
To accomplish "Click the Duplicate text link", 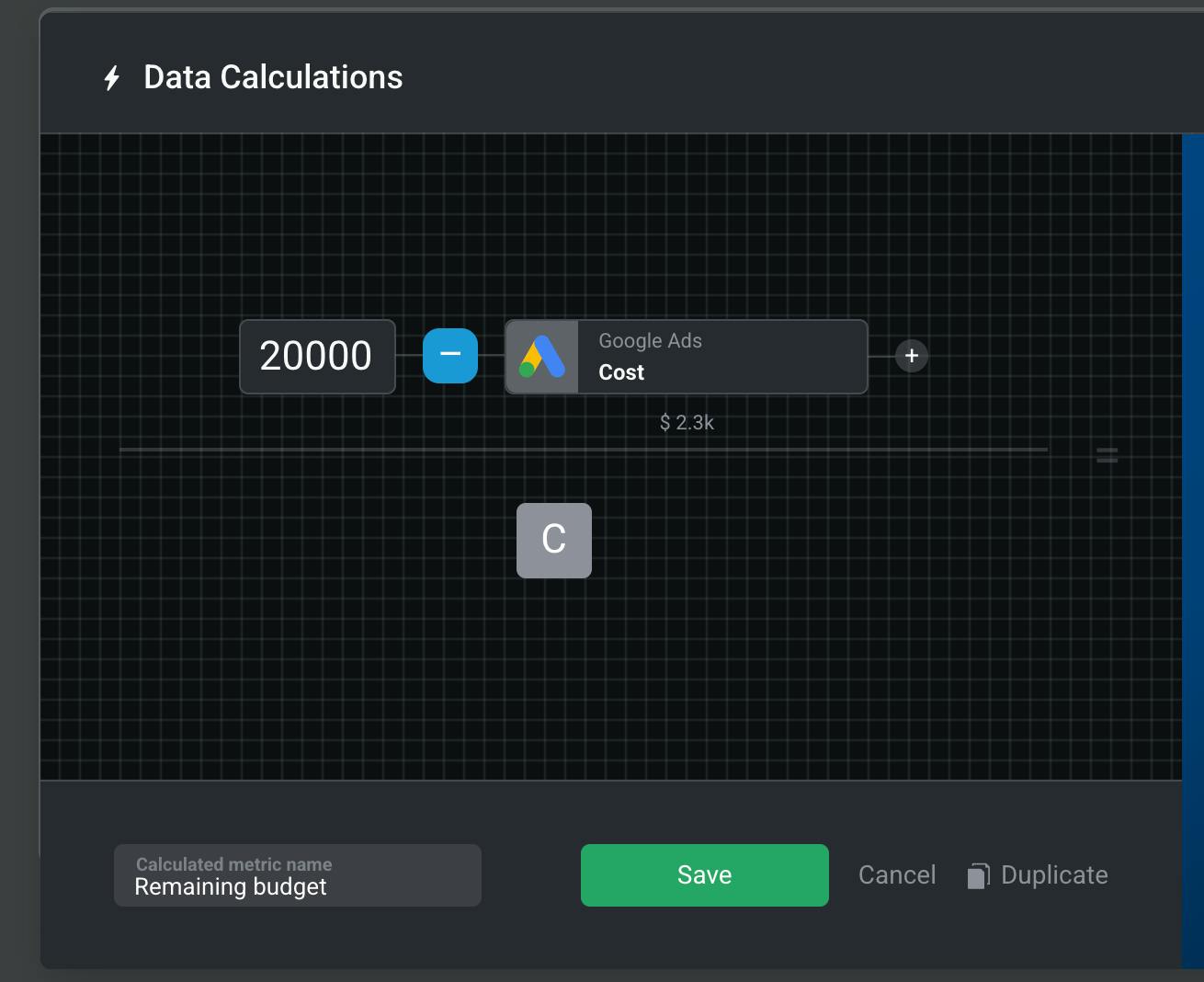I will [x=1054, y=874].
